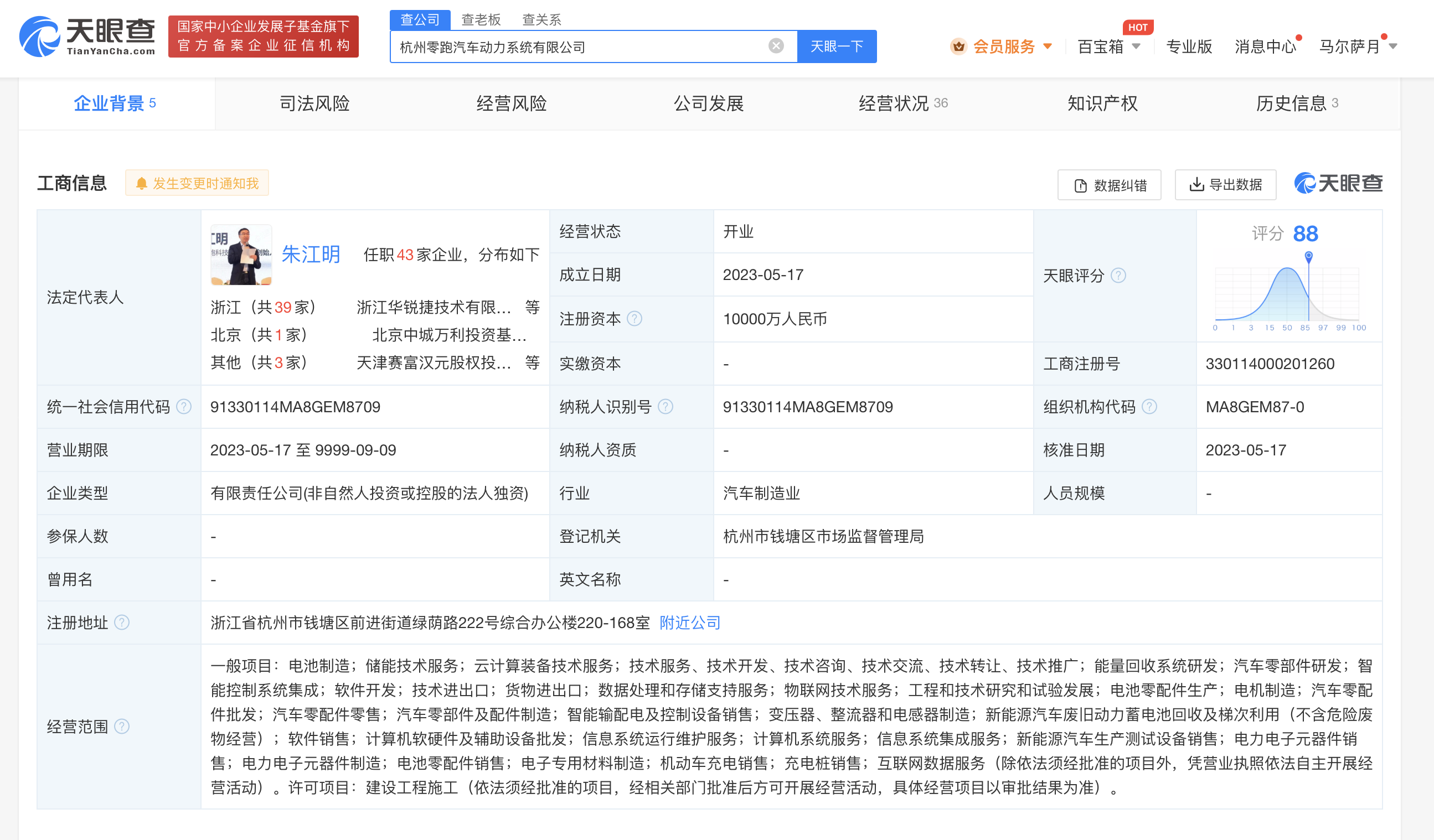This screenshot has width=1434, height=840.
Task: Open the 历史信息 tab
Action: click(1297, 103)
